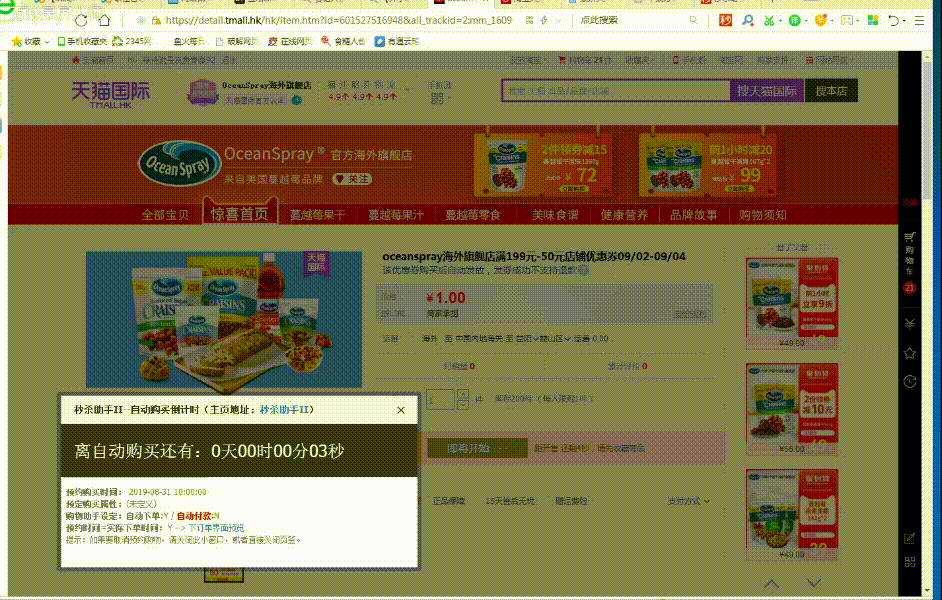This screenshot has width=942, height=600.
Task: Show previous recommendations with up chevron
Action: [771, 584]
